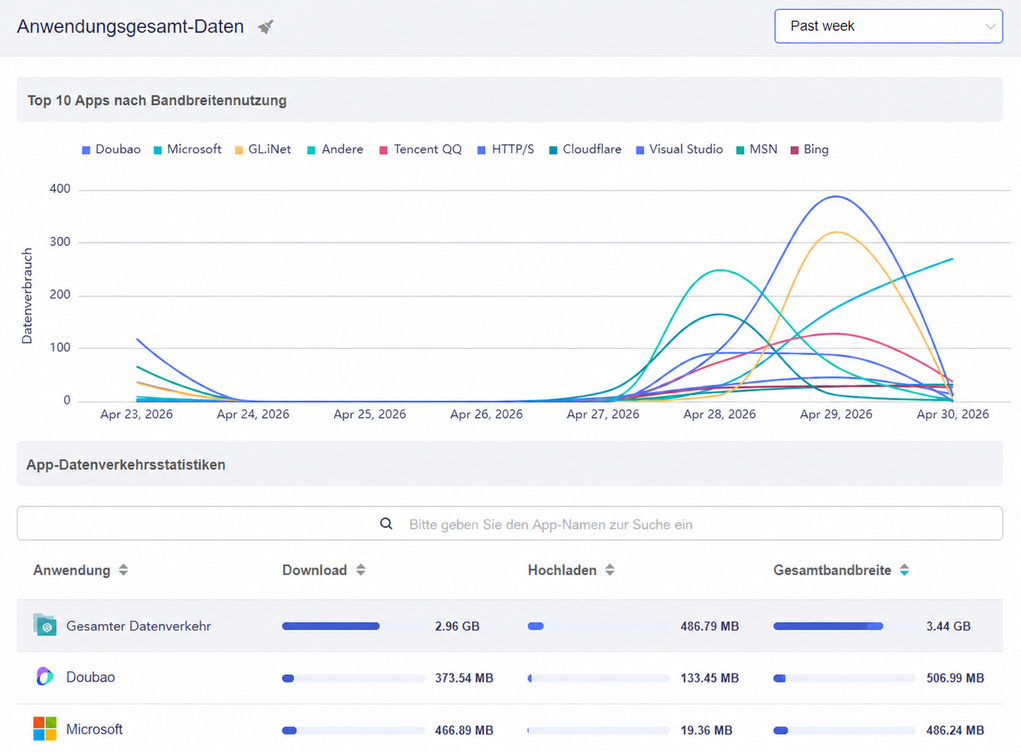Image resolution: width=1021 pixels, height=752 pixels.
Task: Click the 373.54 MB download value
Action: click(x=464, y=678)
